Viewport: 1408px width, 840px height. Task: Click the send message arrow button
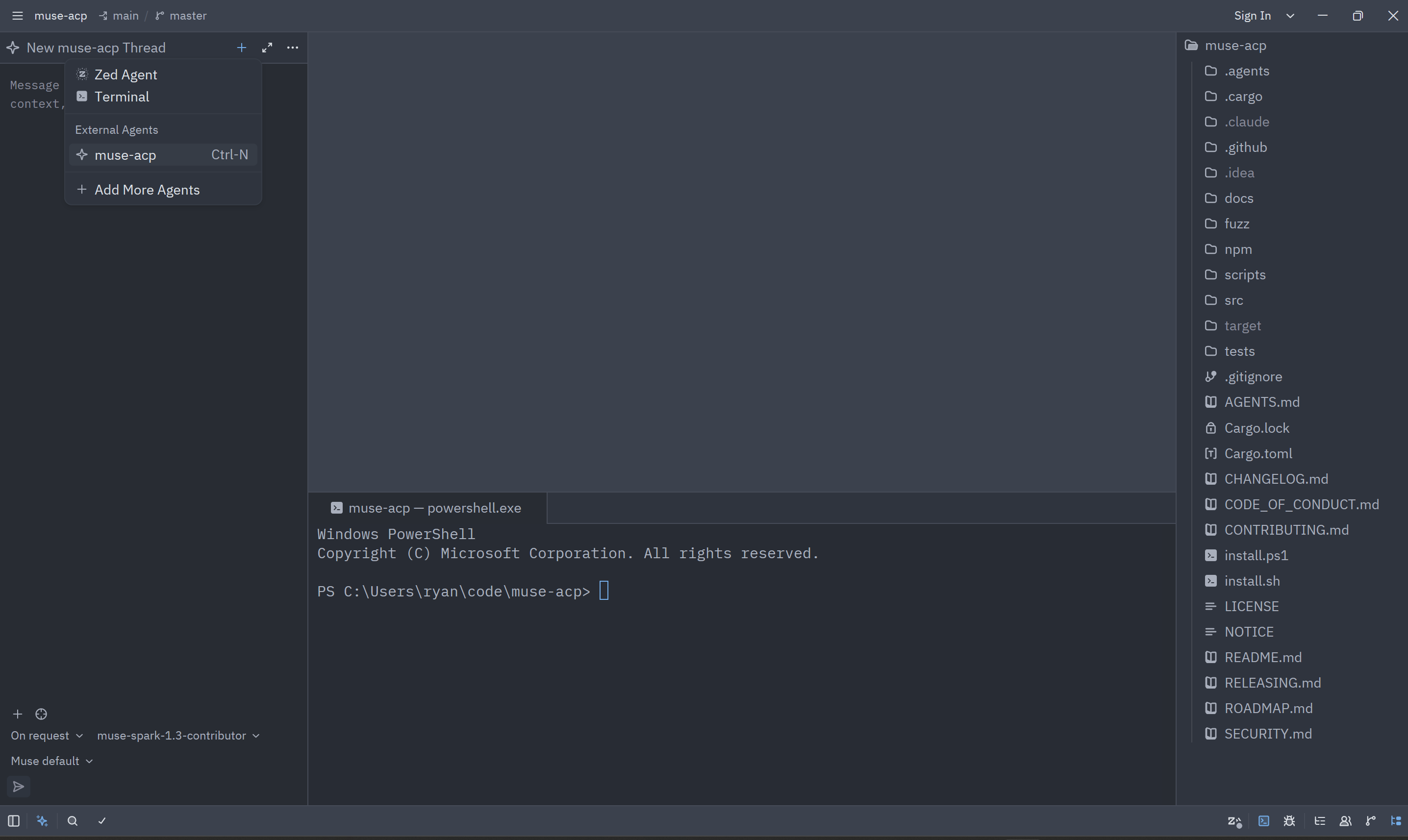tap(19, 787)
